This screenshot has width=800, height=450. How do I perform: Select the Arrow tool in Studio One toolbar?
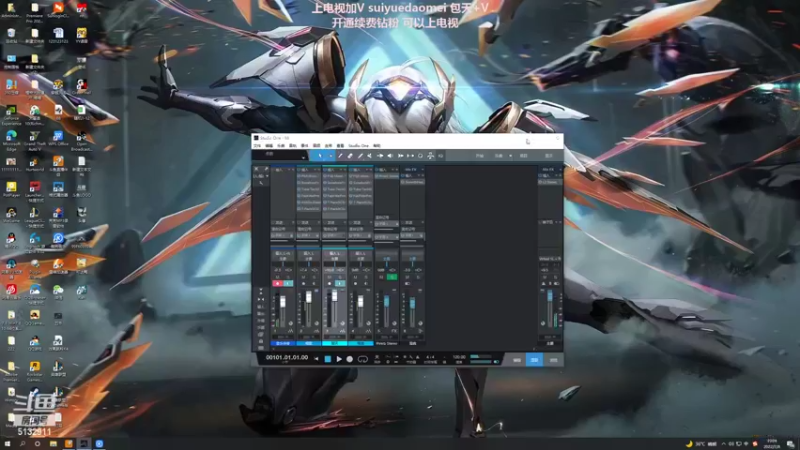320,156
